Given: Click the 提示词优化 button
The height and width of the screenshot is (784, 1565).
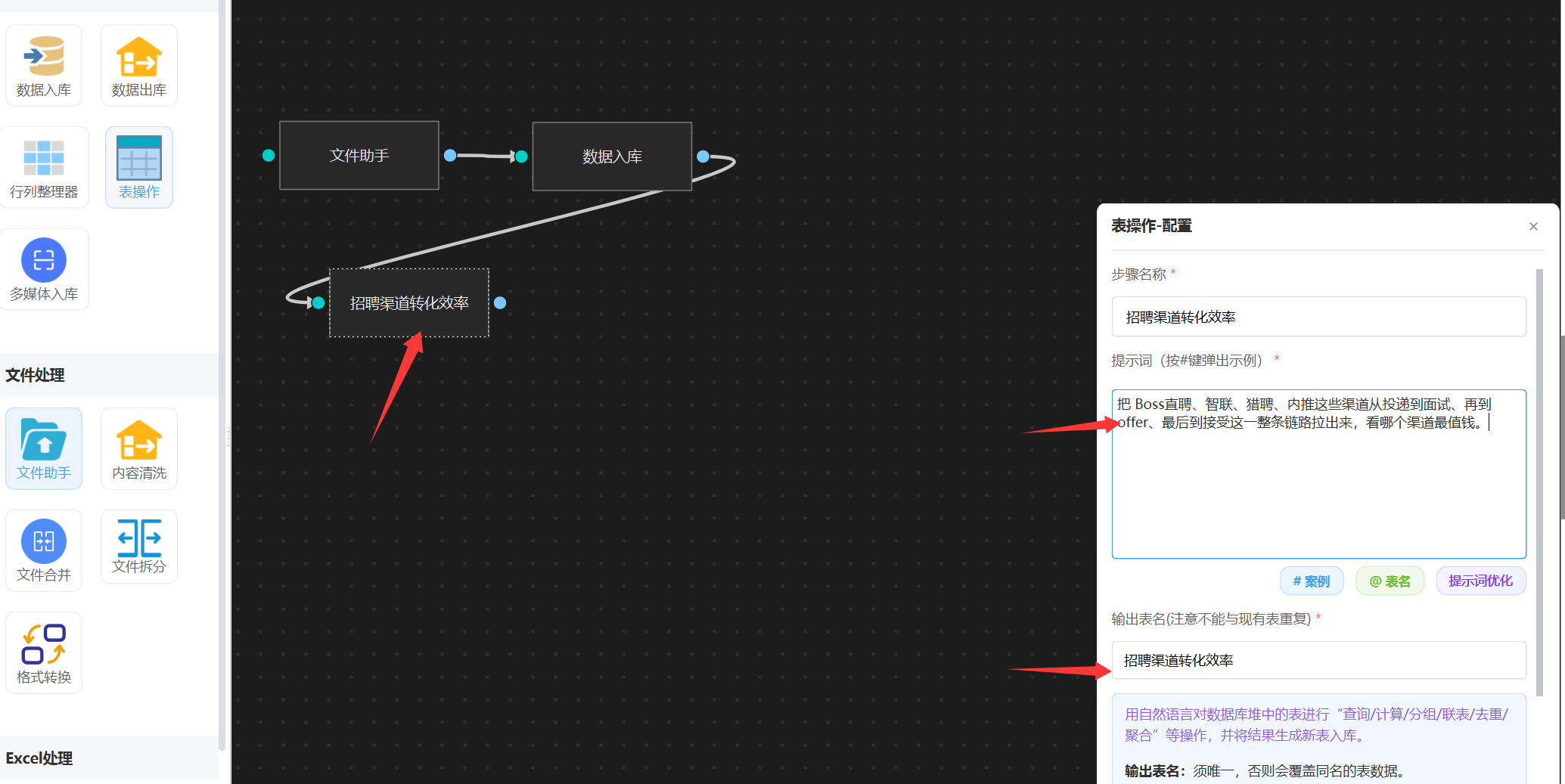Looking at the screenshot, I should pos(1480,581).
